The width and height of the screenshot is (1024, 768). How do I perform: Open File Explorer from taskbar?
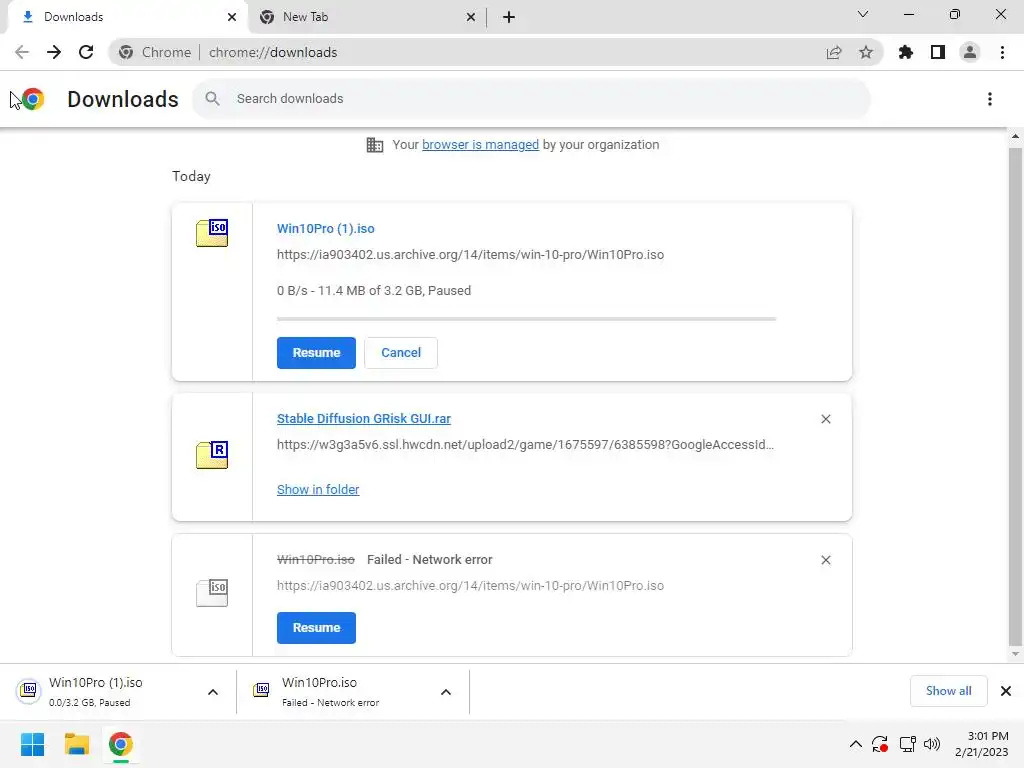coord(76,744)
